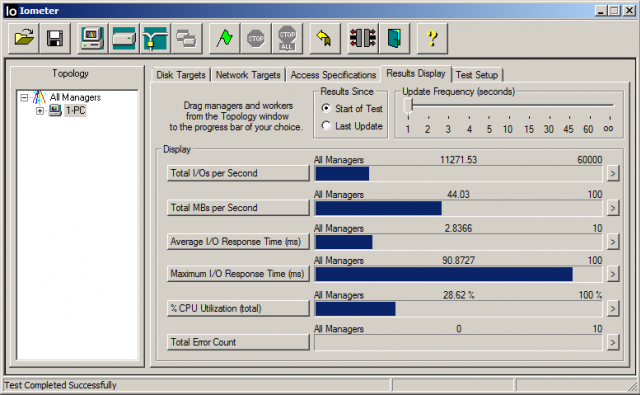Stop all tests
The width and height of the screenshot is (640, 395).
click(x=287, y=38)
